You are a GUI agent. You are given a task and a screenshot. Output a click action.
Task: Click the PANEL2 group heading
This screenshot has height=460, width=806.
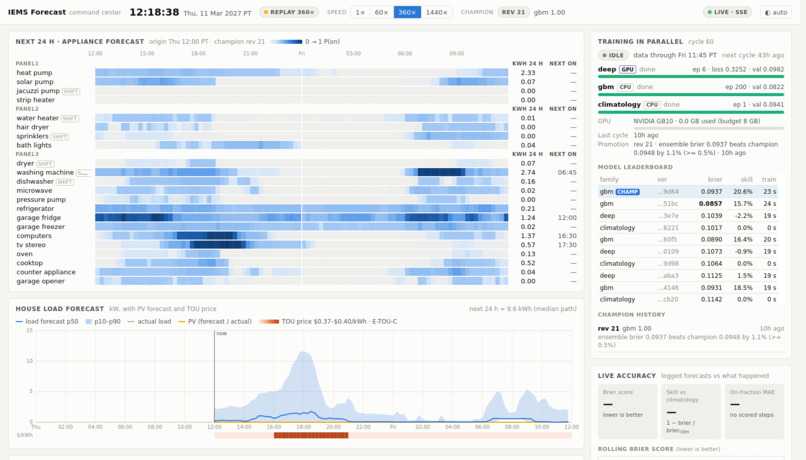pyautogui.click(x=27, y=109)
